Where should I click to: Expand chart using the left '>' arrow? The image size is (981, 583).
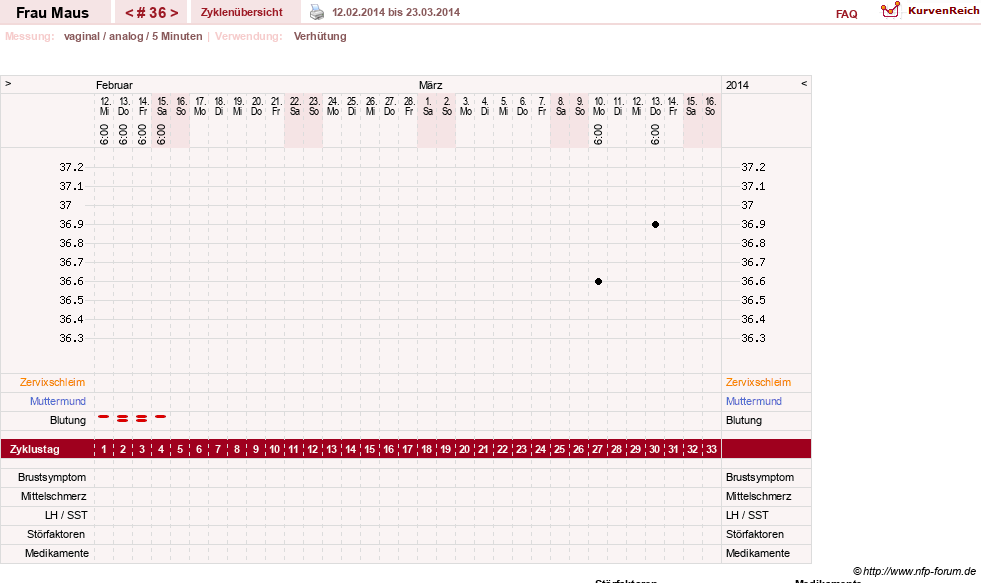coord(8,83)
